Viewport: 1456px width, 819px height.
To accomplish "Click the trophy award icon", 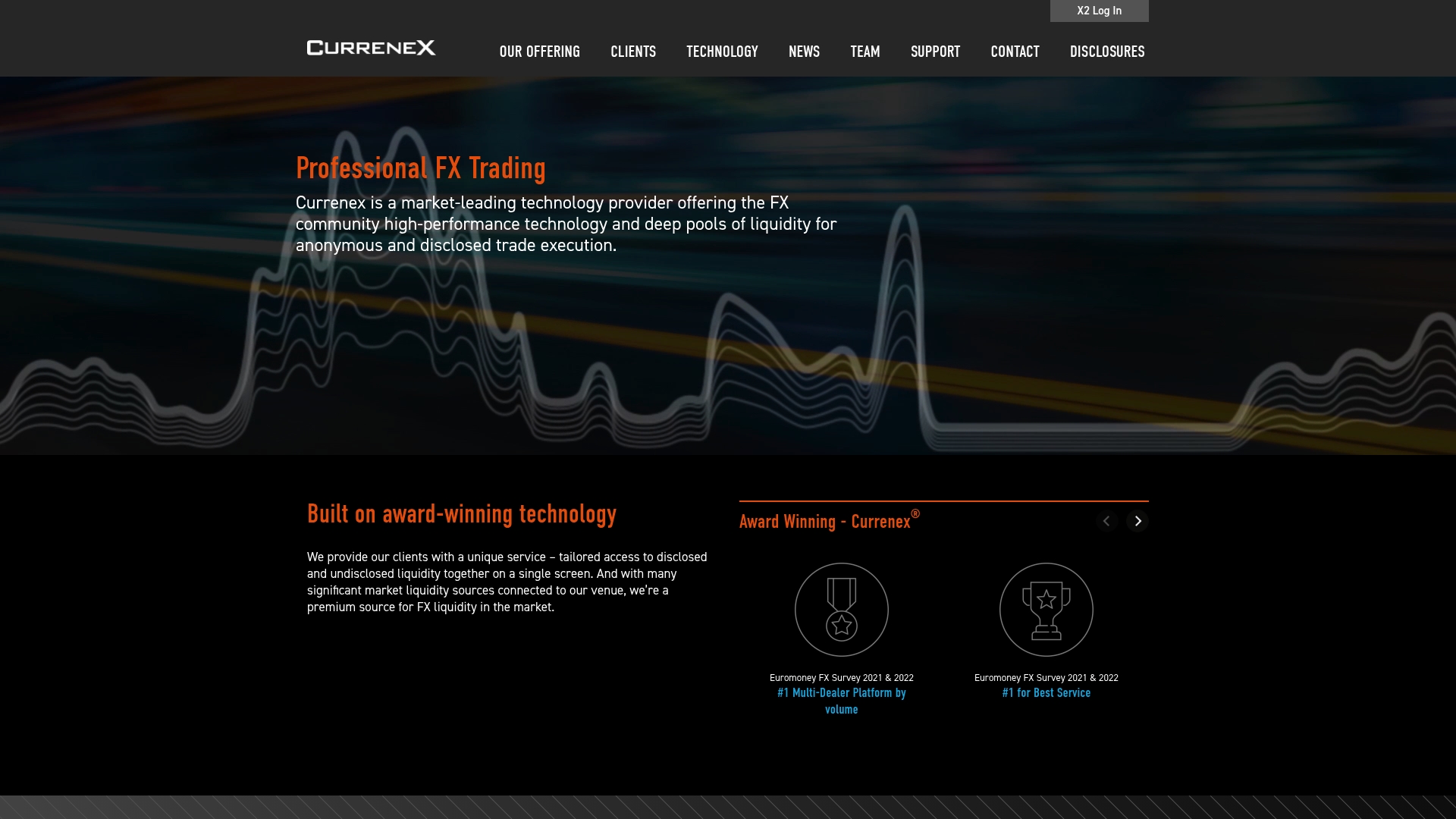I will [1046, 610].
